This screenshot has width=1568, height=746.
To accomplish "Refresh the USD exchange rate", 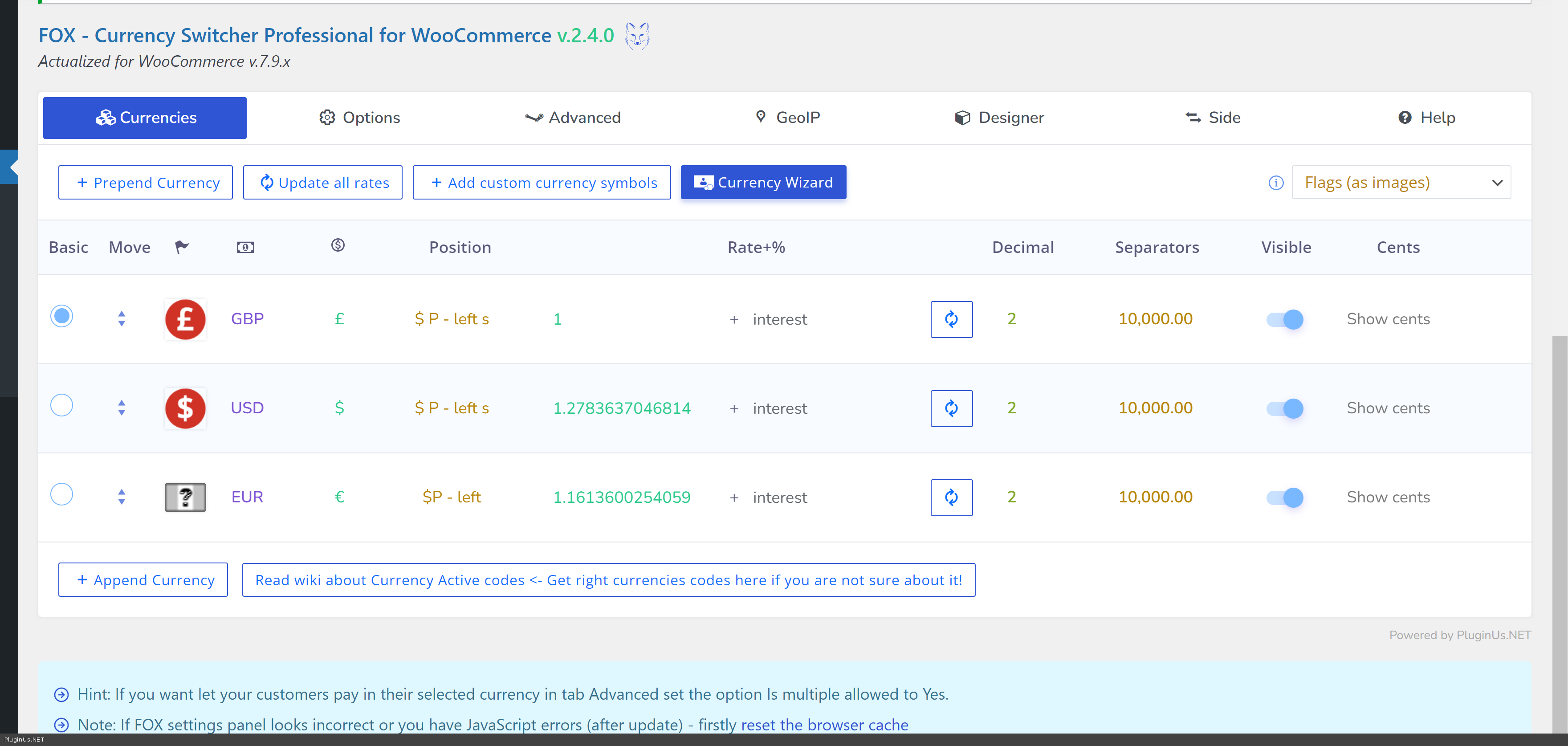I will point(951,408).
